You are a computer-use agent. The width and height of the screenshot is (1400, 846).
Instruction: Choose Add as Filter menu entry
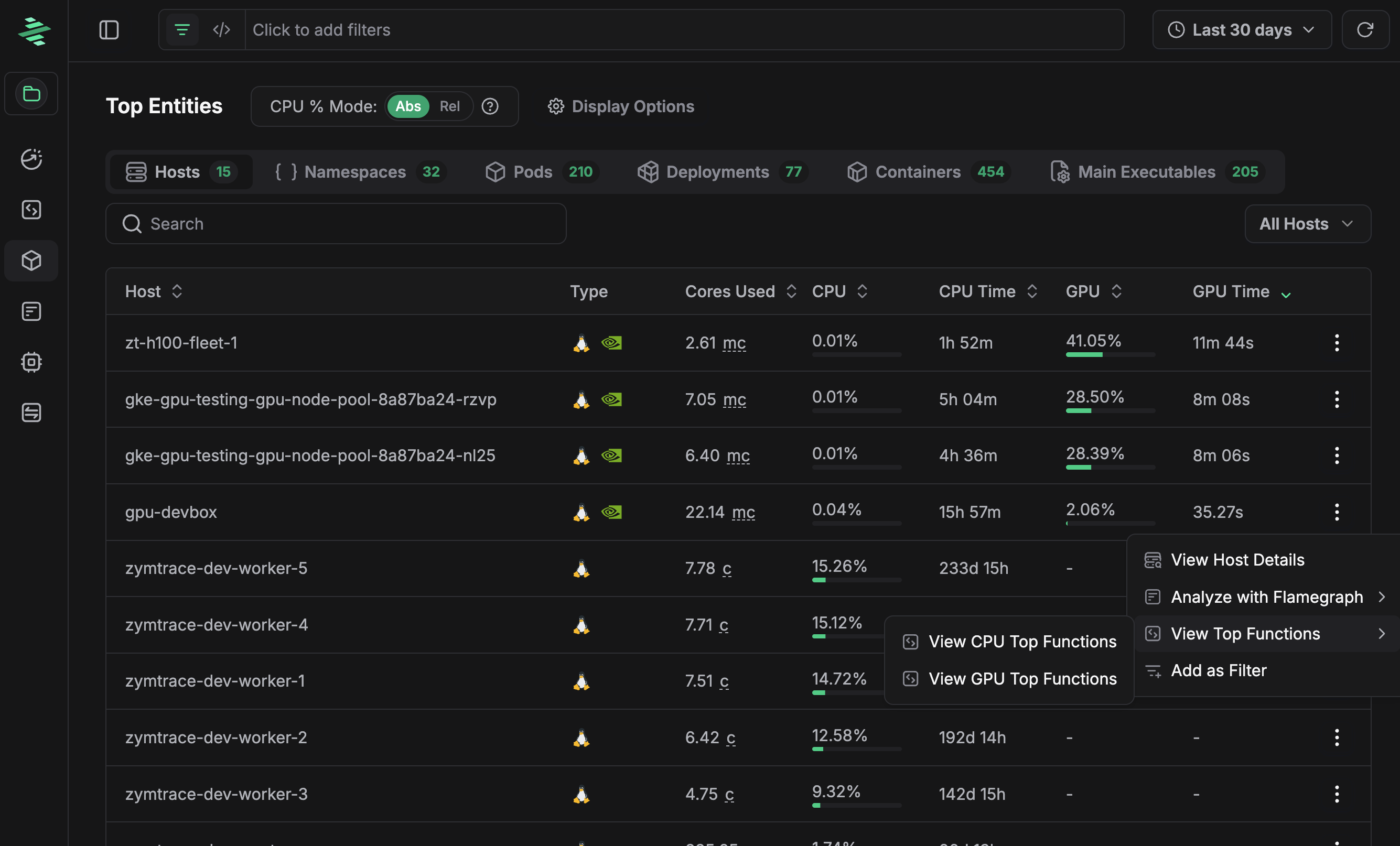1218,670
